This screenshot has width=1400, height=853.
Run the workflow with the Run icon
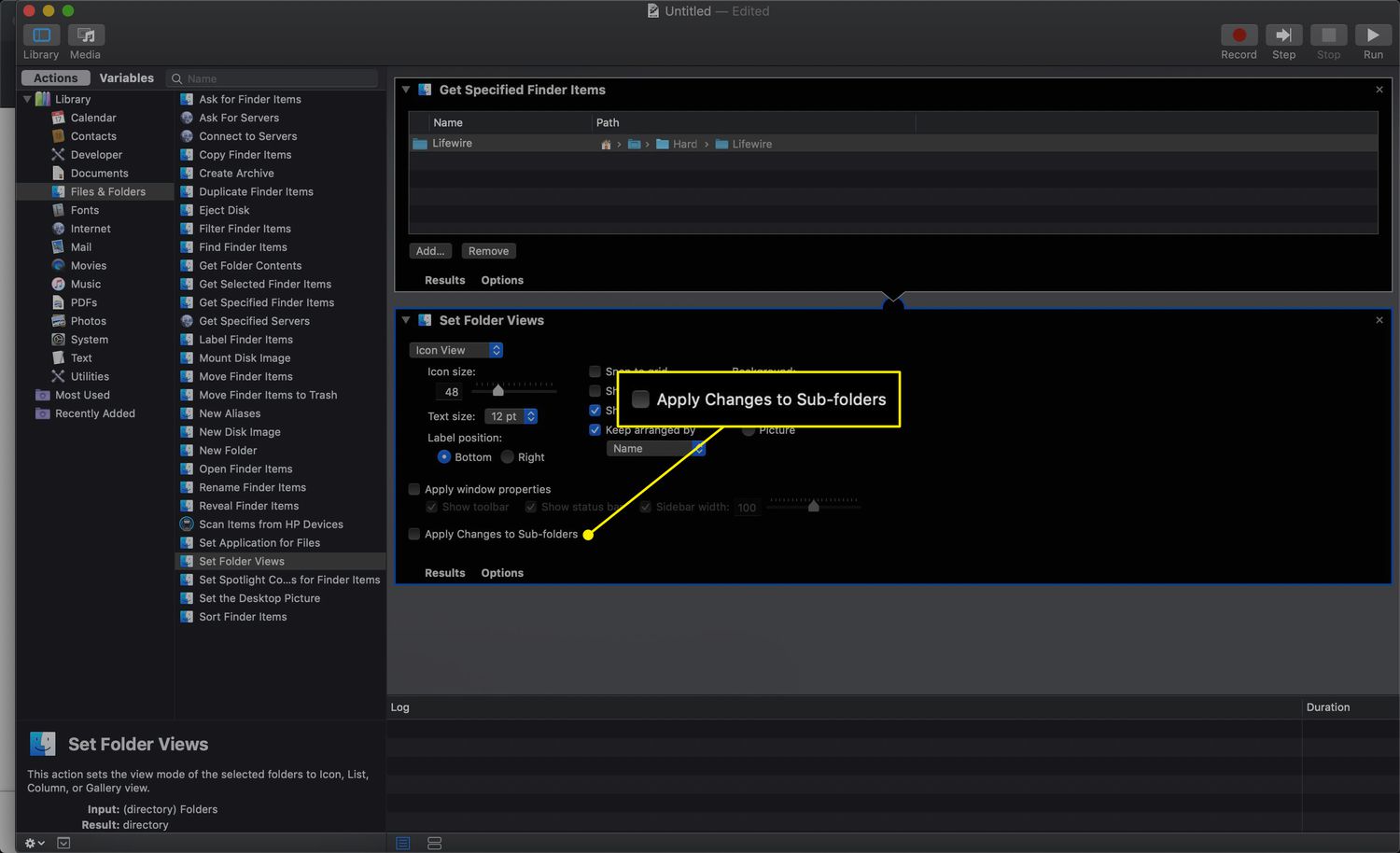tap(1373, 35)
